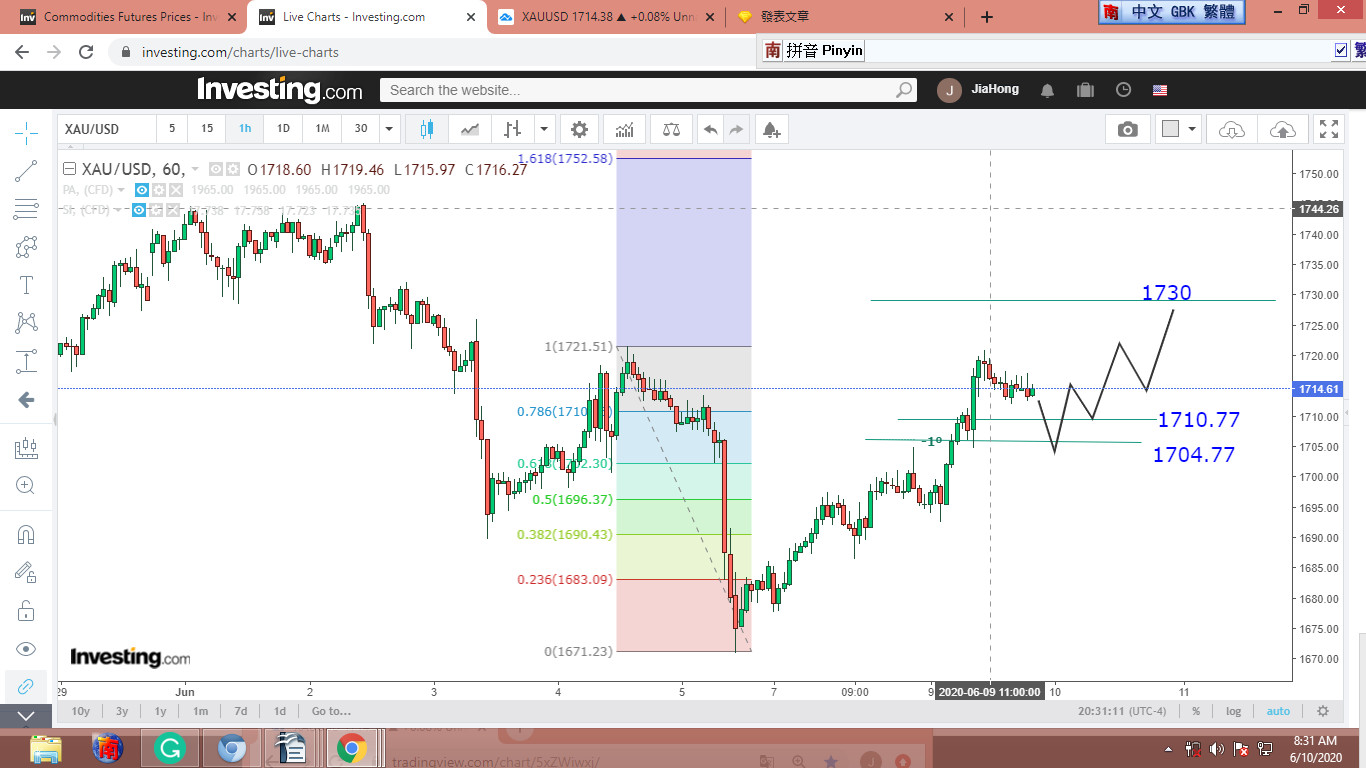
Task: Open compare symbols scales icon
Action: [671, 129]
